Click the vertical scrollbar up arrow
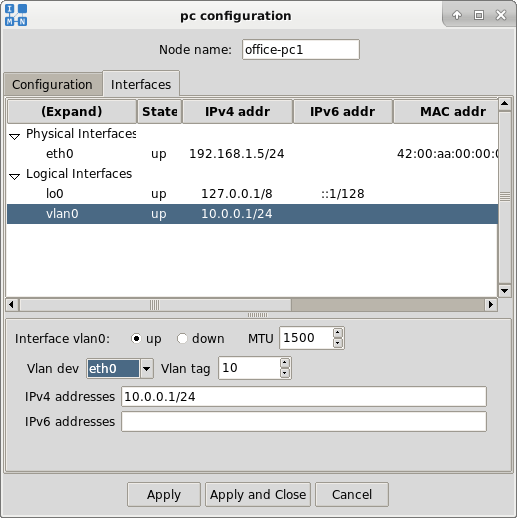This screenshot has width=517, height=518. tap(505, 104)
